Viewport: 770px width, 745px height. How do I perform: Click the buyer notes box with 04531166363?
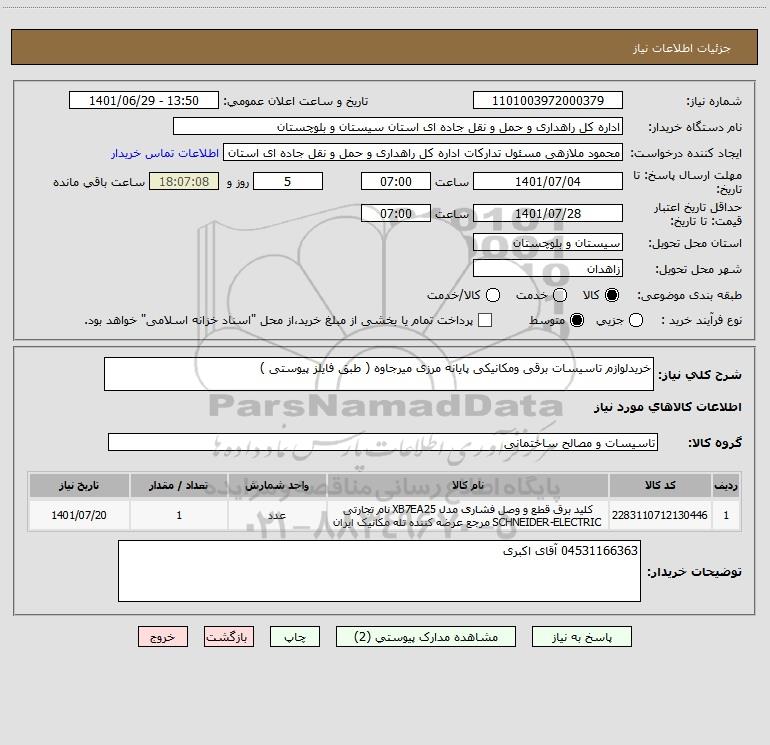coord(379,571)
